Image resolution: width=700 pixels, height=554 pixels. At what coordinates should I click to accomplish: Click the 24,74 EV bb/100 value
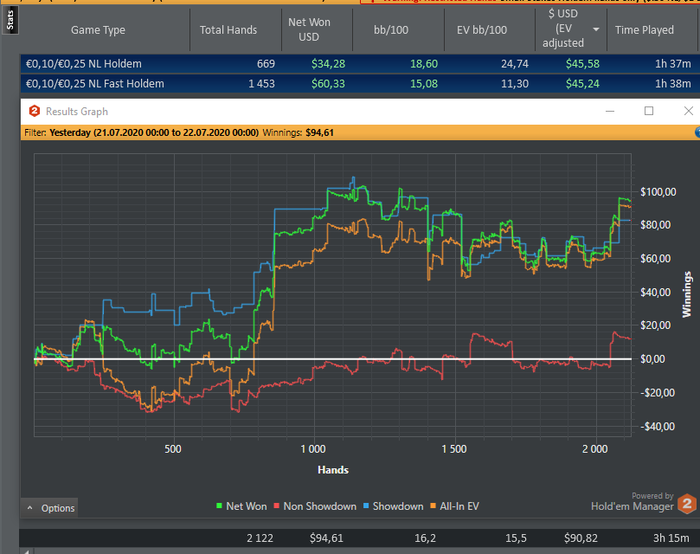pyautogui.click(x=515, y=64)
